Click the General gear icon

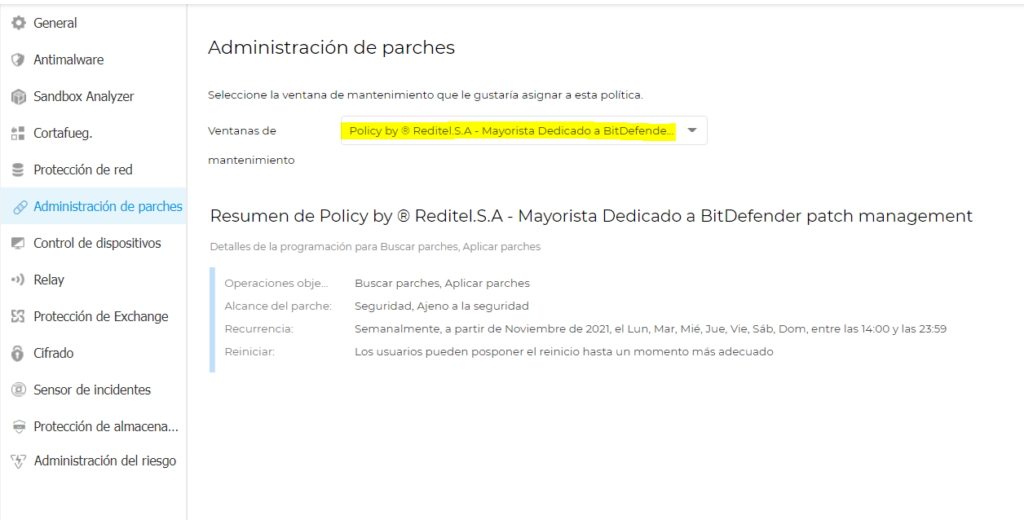[18, 23]
